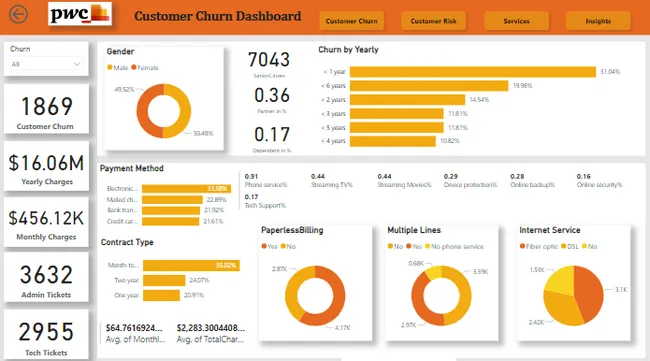Click the Avg. of TotalCharges value

point(211,328)
